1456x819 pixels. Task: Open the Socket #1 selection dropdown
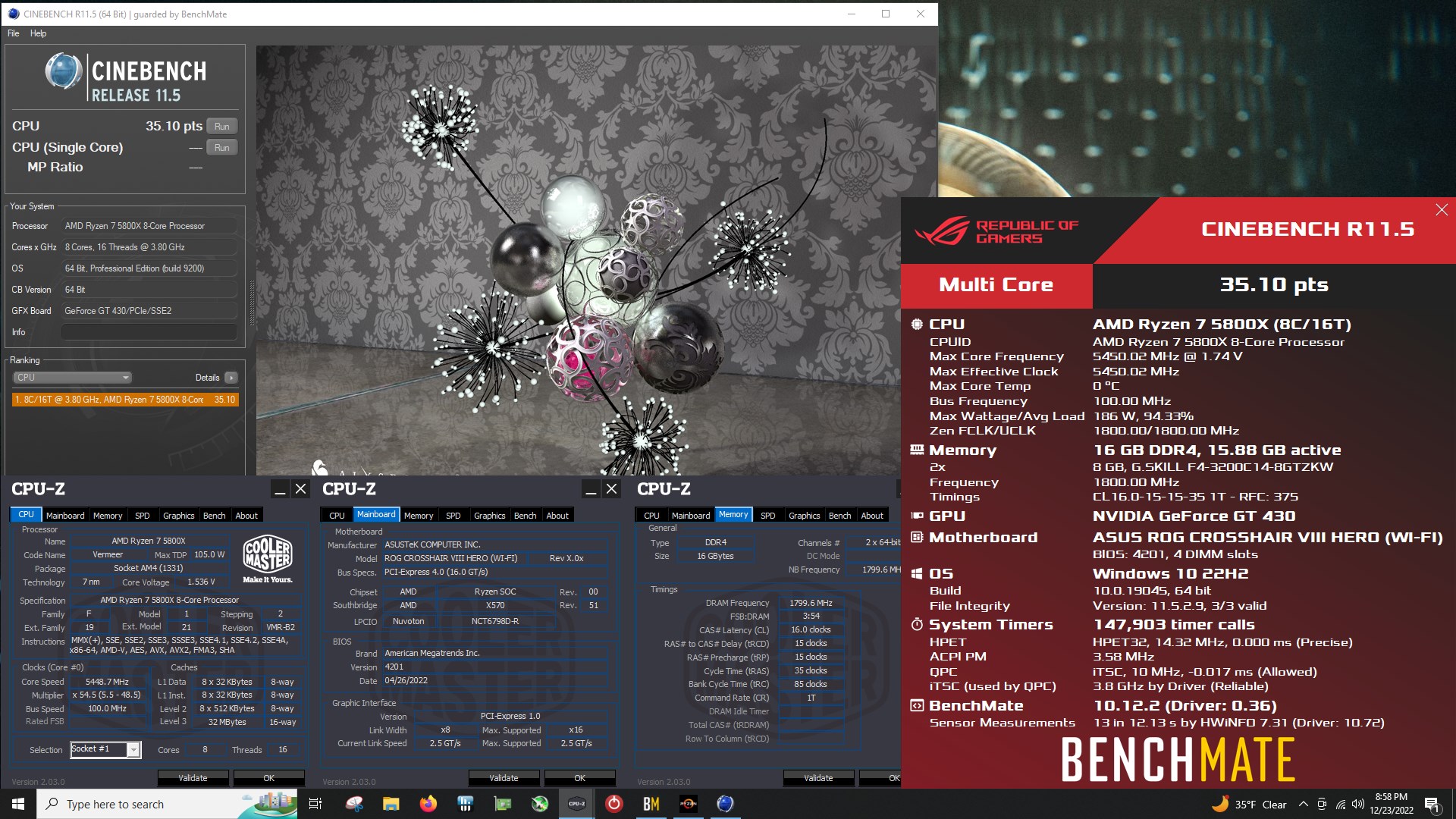(105, 749)
